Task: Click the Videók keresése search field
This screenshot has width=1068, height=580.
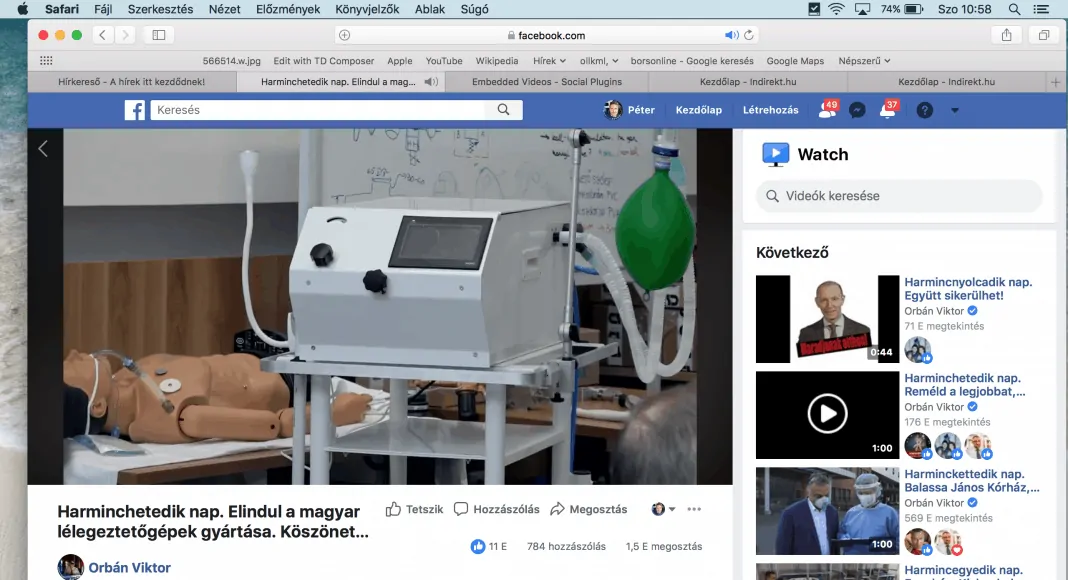Action: [899, 196]
